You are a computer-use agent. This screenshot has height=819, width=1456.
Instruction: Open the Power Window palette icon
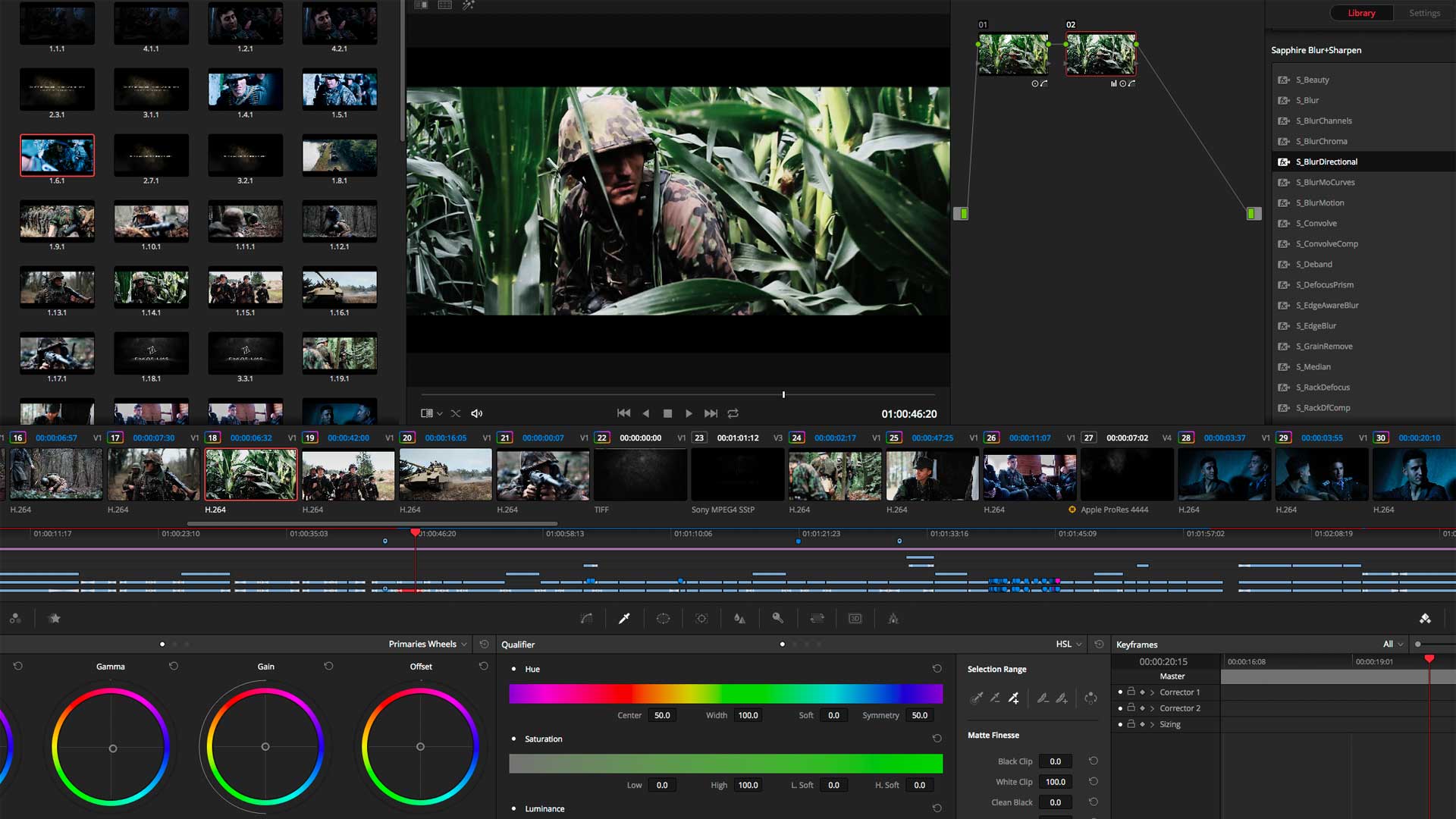[663, 619]
